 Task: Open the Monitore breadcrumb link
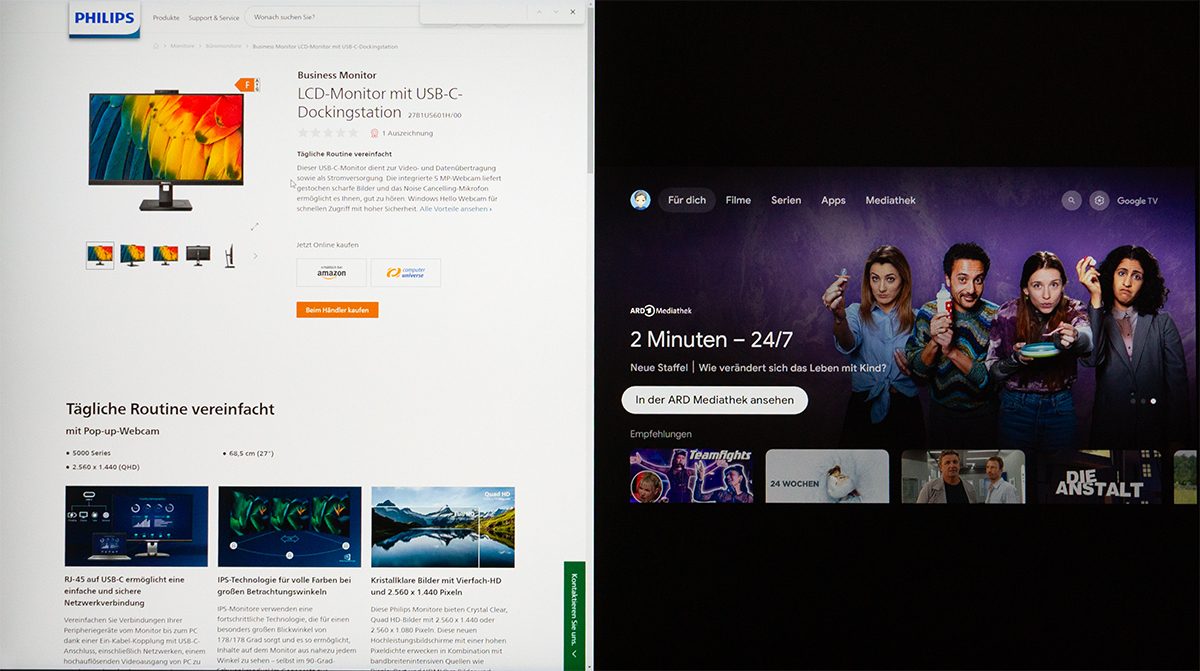(x=182, y=46)
